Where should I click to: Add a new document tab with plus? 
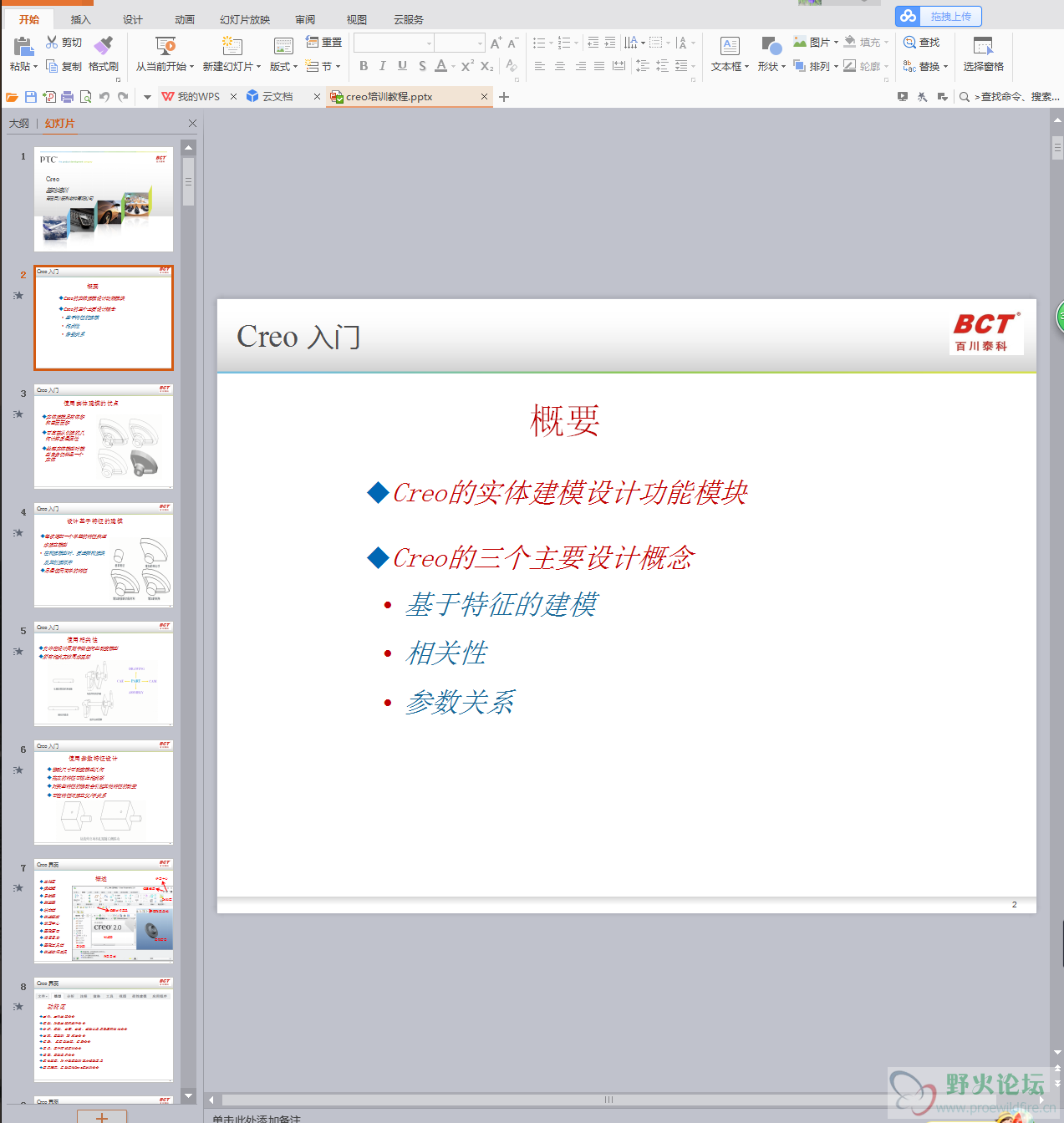[x=504, y=97]
